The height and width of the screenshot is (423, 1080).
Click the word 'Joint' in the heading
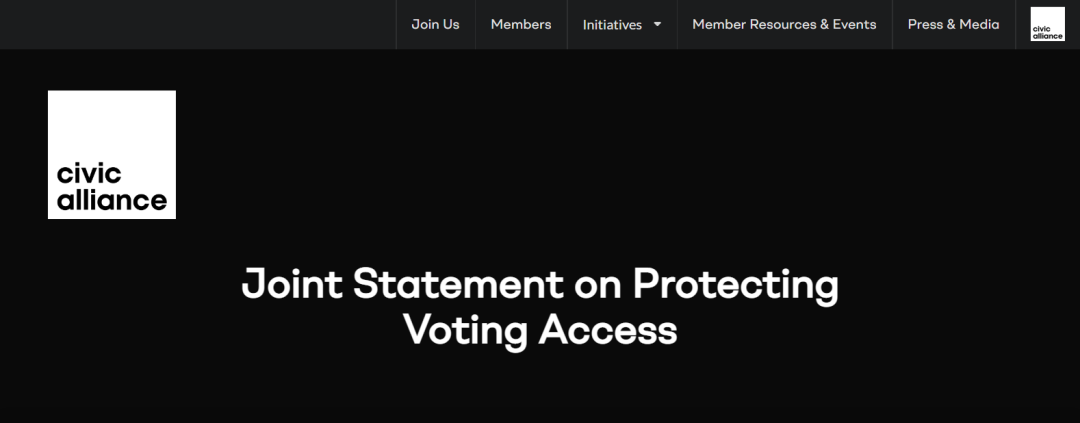click(x=292, y=285)
